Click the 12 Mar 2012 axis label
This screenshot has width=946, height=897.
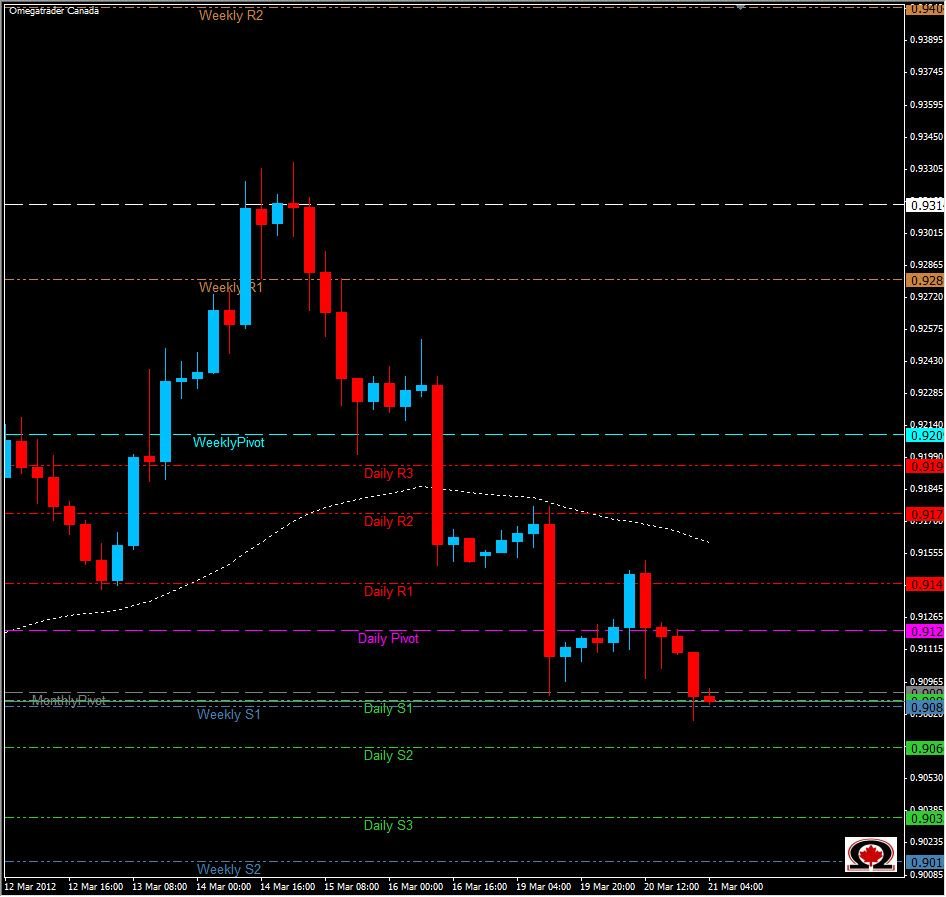click(x=33, y=886)
